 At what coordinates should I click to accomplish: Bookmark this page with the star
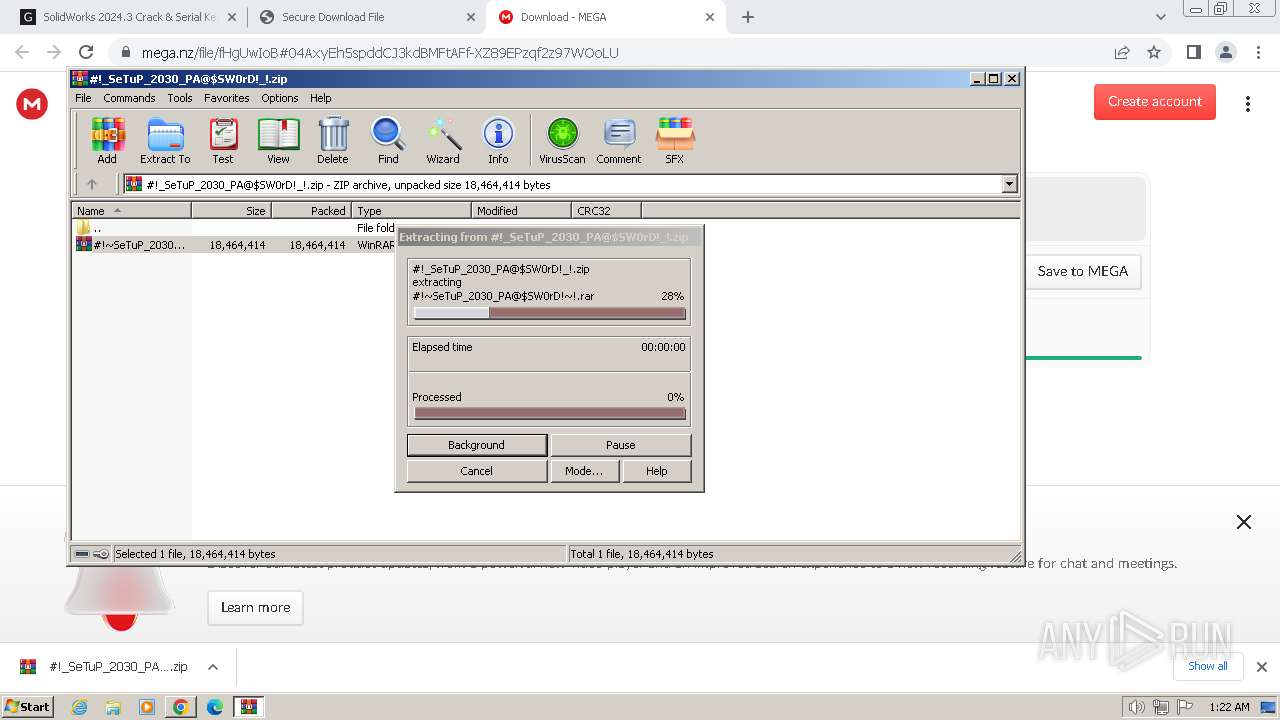pyautogui.click(x=1154, y=52)
